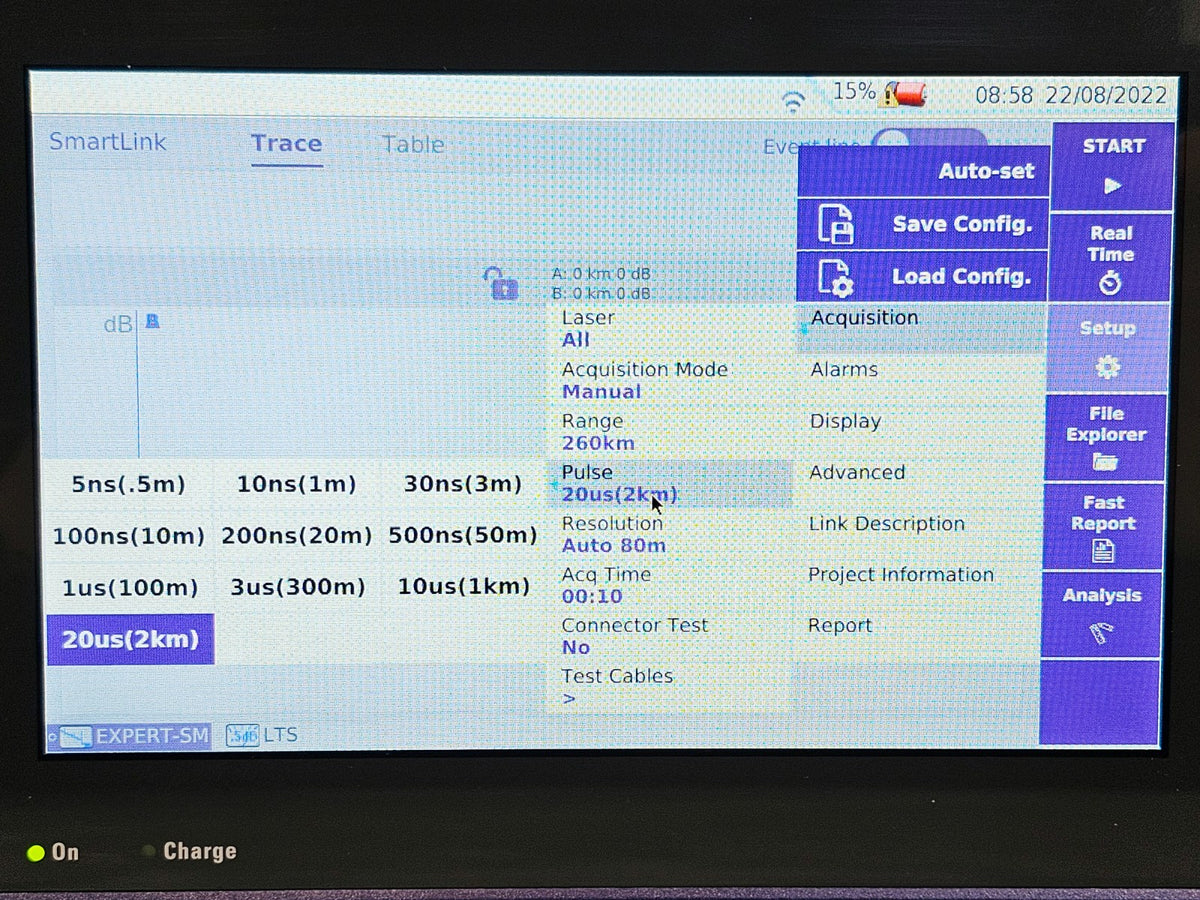Open the File Explorer
This screenshot has width=1200, height=900.
(x=1105, y=437)
